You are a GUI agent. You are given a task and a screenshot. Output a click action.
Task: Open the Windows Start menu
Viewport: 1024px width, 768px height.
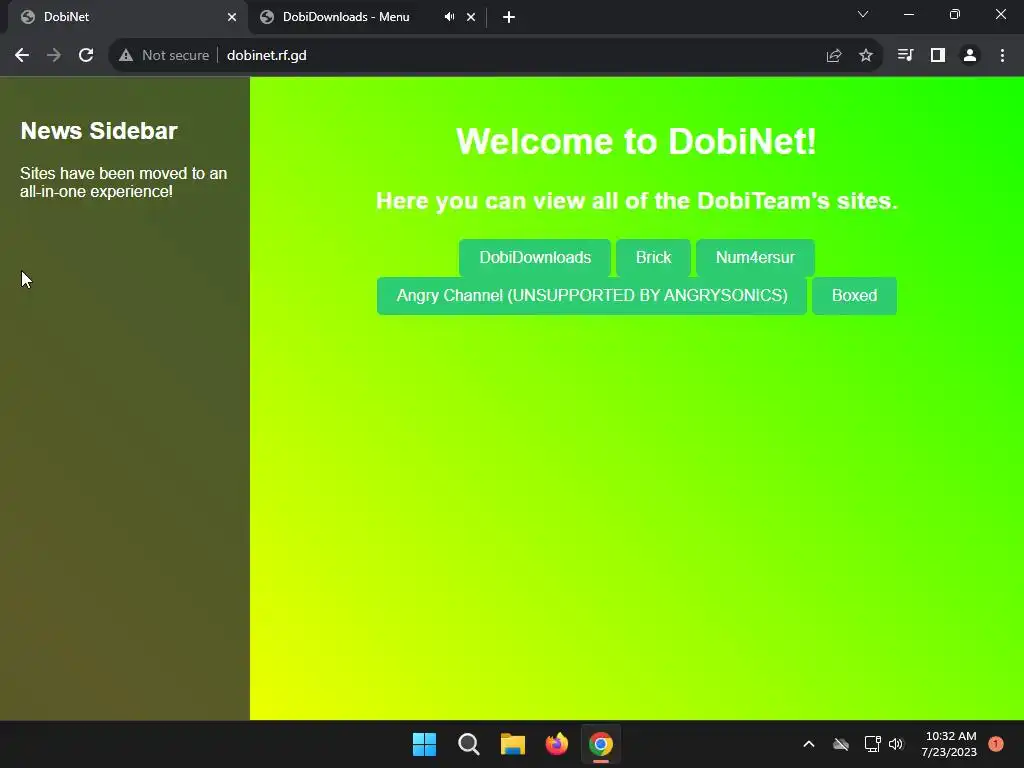pyautogui.click(x=424, y=744)
